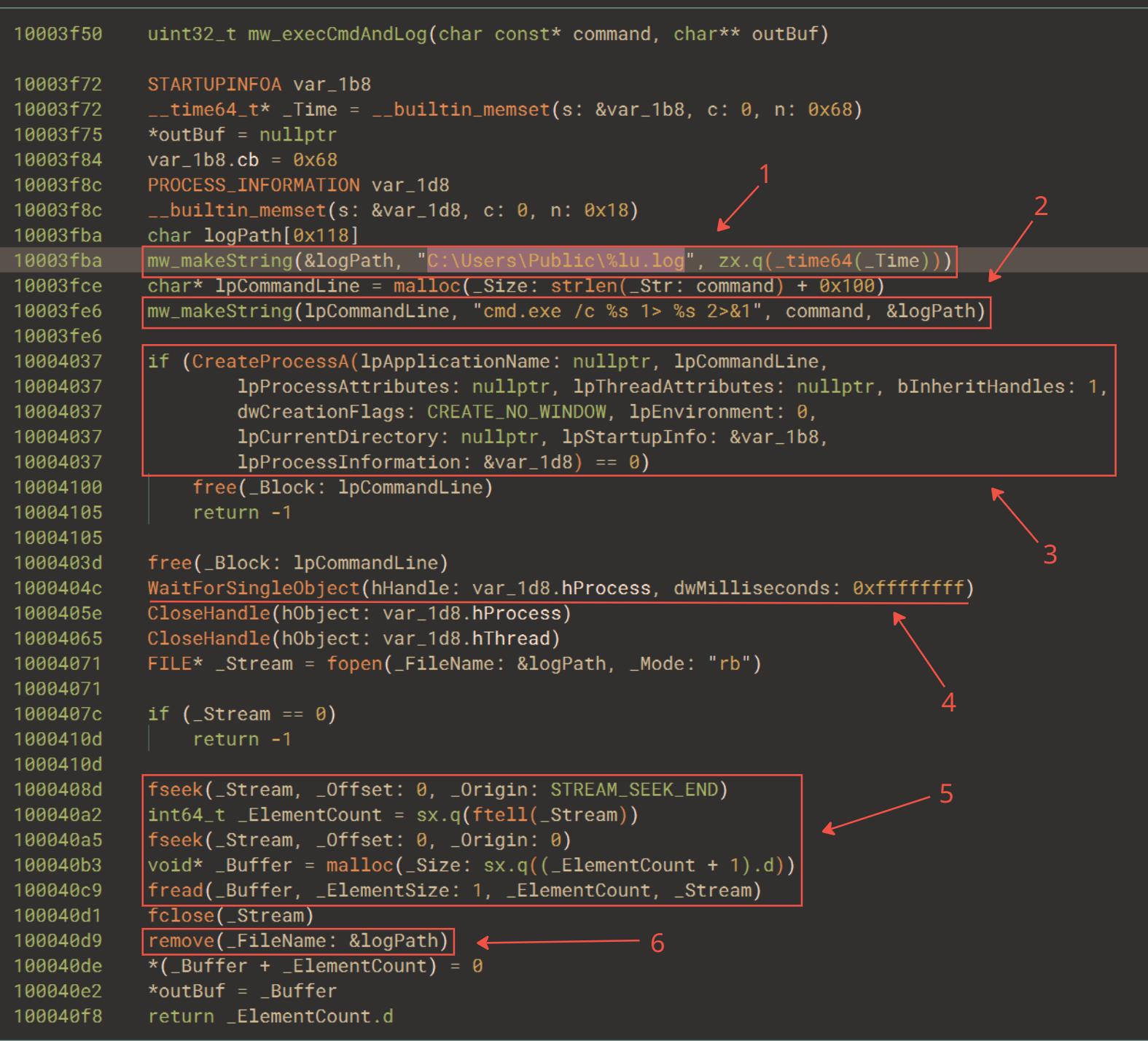Click the fread function call
1148x1041 pixels.
176,891
